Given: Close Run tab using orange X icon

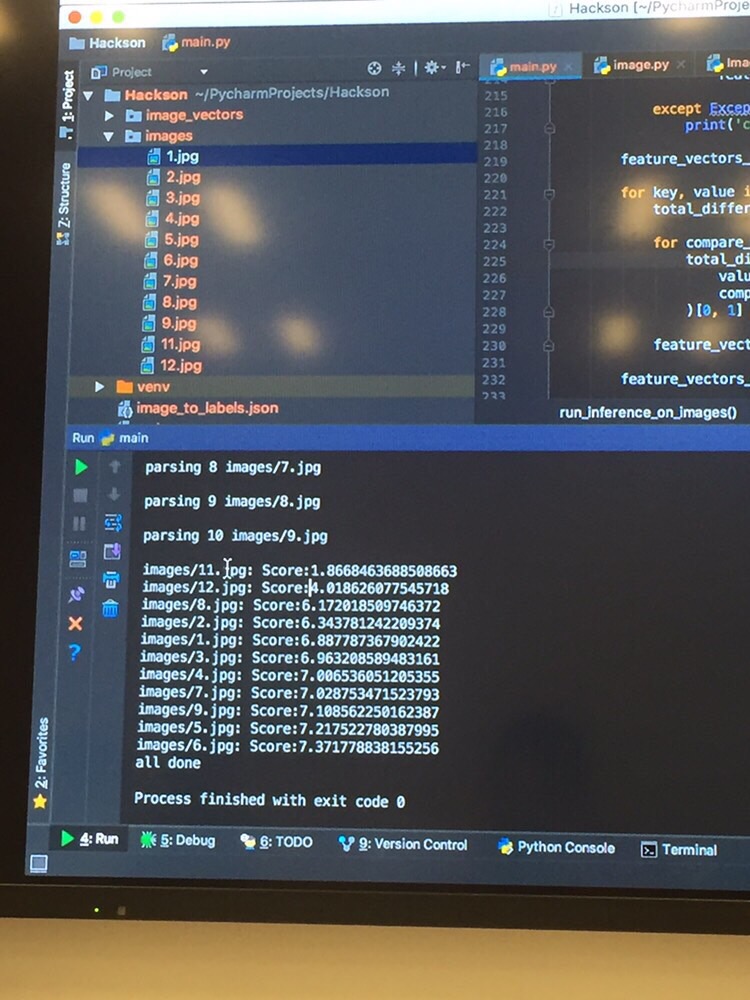Looking at the screenshot, I should [75, 623].
